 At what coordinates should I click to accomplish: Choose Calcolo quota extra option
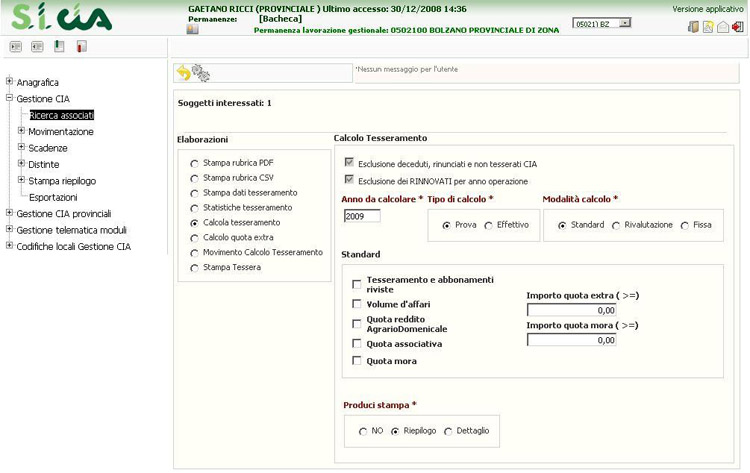(x=194, y=238)
